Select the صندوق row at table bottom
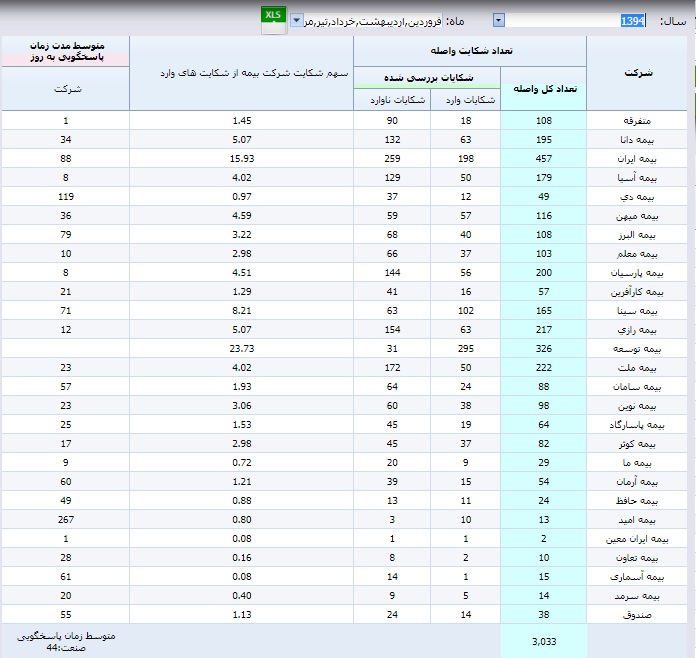Screen dimensions: 696x658 (637, 616)
